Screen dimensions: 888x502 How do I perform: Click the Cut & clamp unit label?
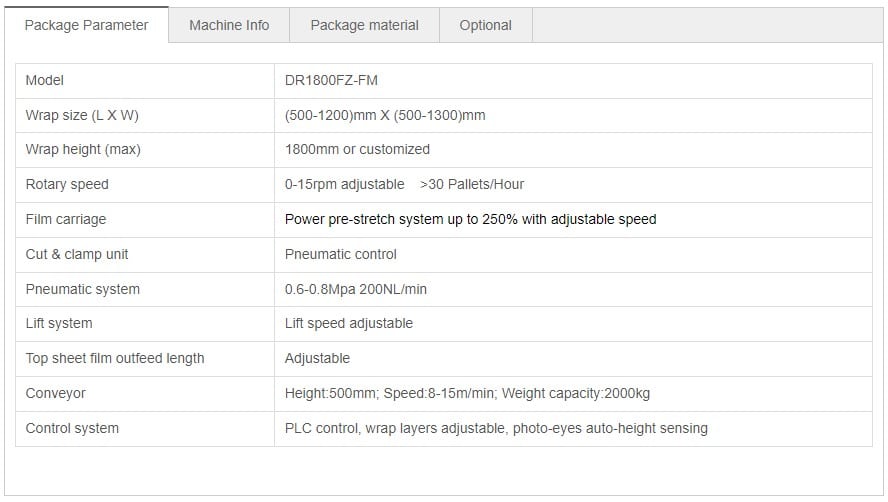click(76, 254)
